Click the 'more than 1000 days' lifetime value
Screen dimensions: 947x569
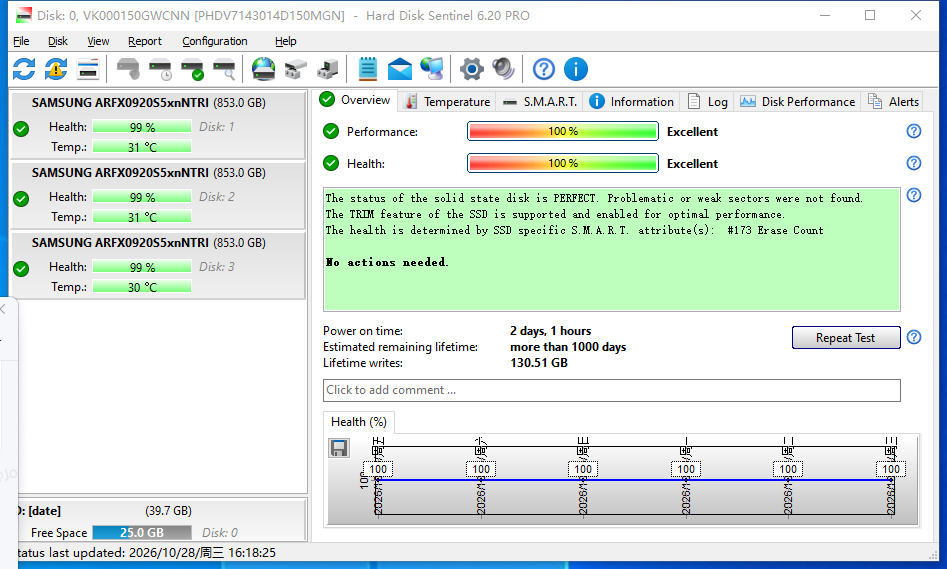[568, 347]
